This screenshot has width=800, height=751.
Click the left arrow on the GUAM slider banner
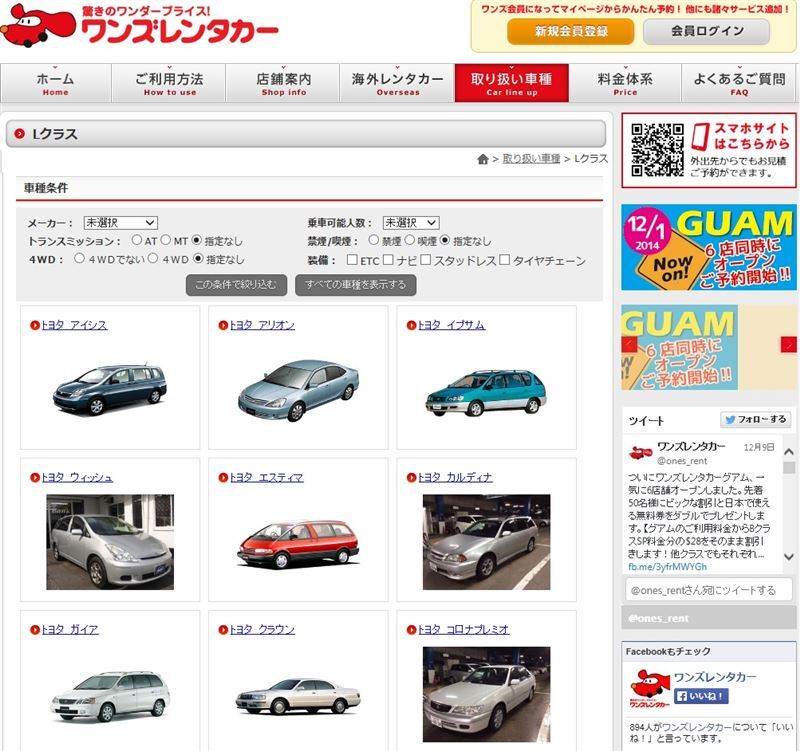coord(629,345)
